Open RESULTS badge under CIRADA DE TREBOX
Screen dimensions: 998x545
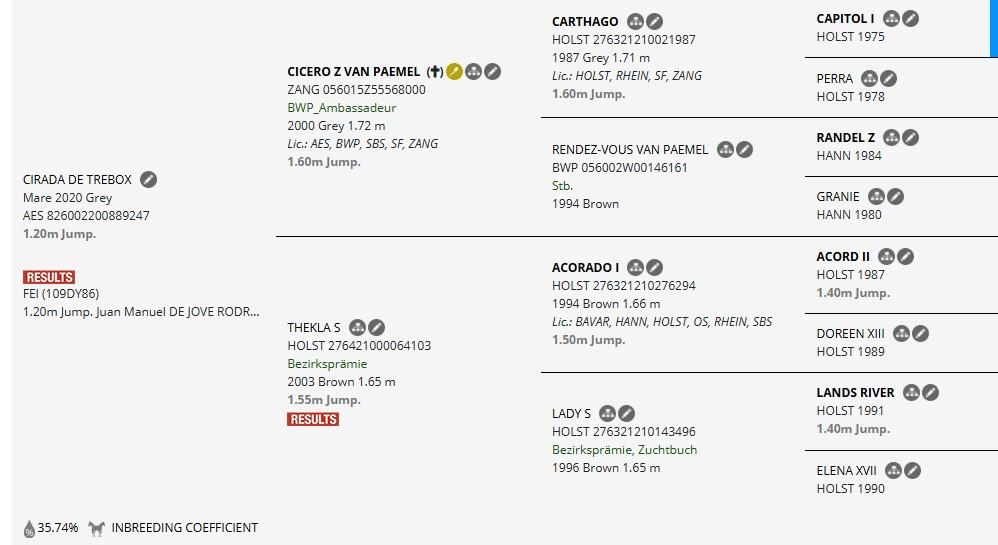(x=49, y=277)
